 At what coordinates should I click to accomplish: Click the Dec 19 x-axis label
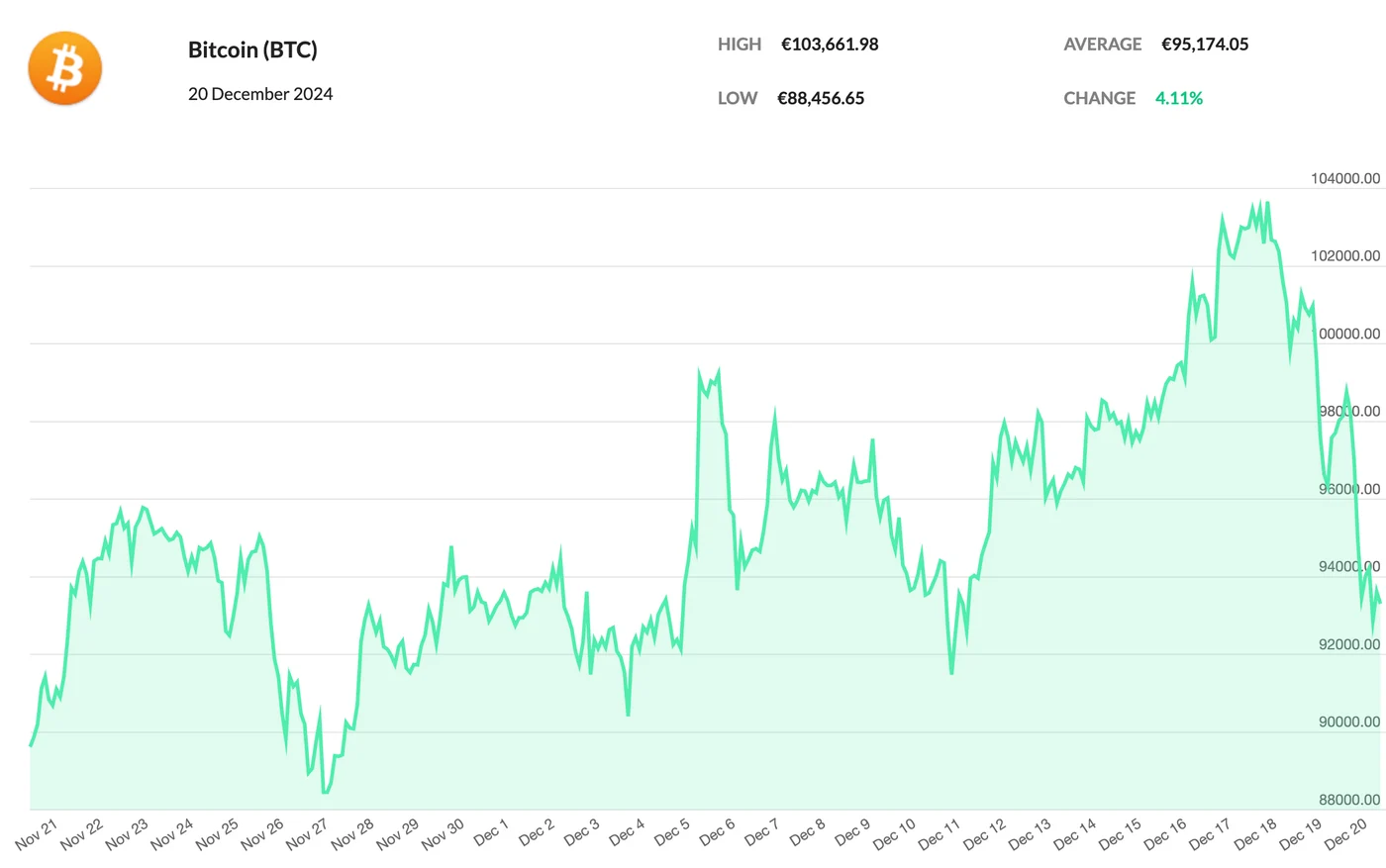(x=1301, y=834)
